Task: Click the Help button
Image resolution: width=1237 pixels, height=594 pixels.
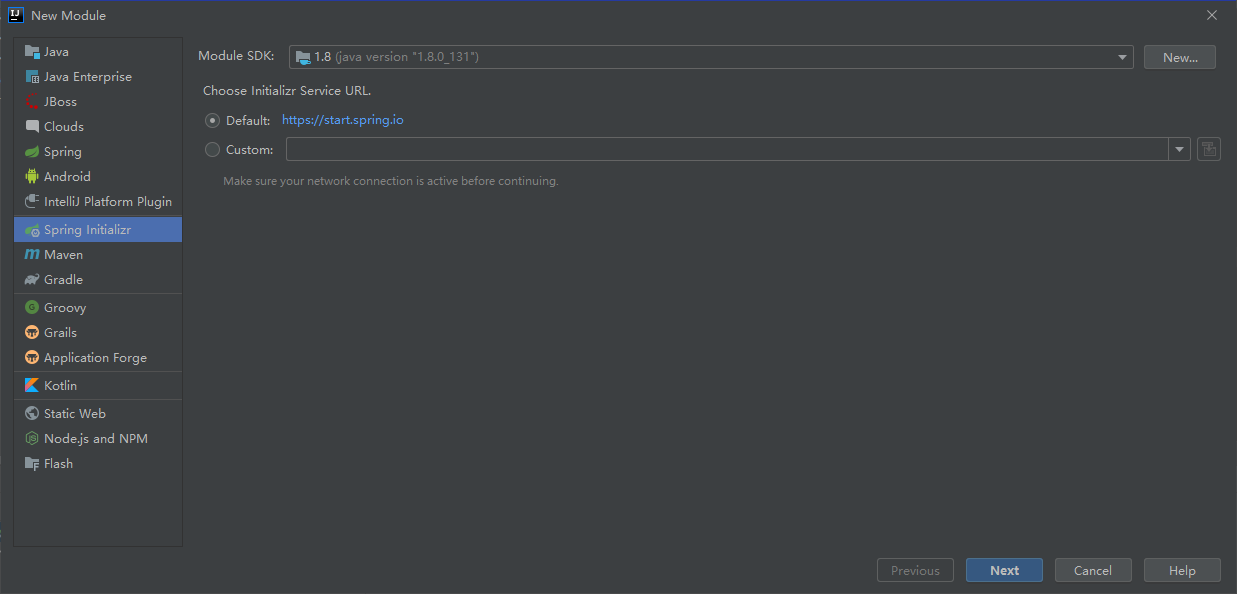Action: point(1182,570)
